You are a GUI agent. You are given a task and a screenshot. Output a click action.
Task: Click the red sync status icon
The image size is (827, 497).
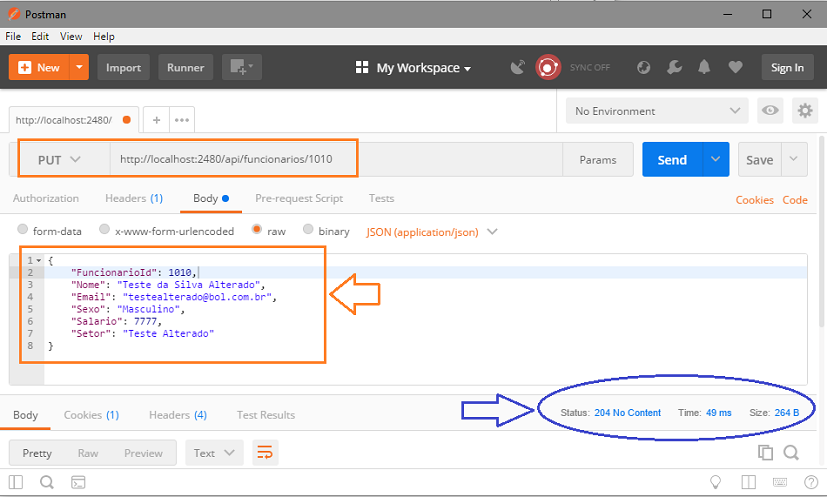click(x=548, y=68)
